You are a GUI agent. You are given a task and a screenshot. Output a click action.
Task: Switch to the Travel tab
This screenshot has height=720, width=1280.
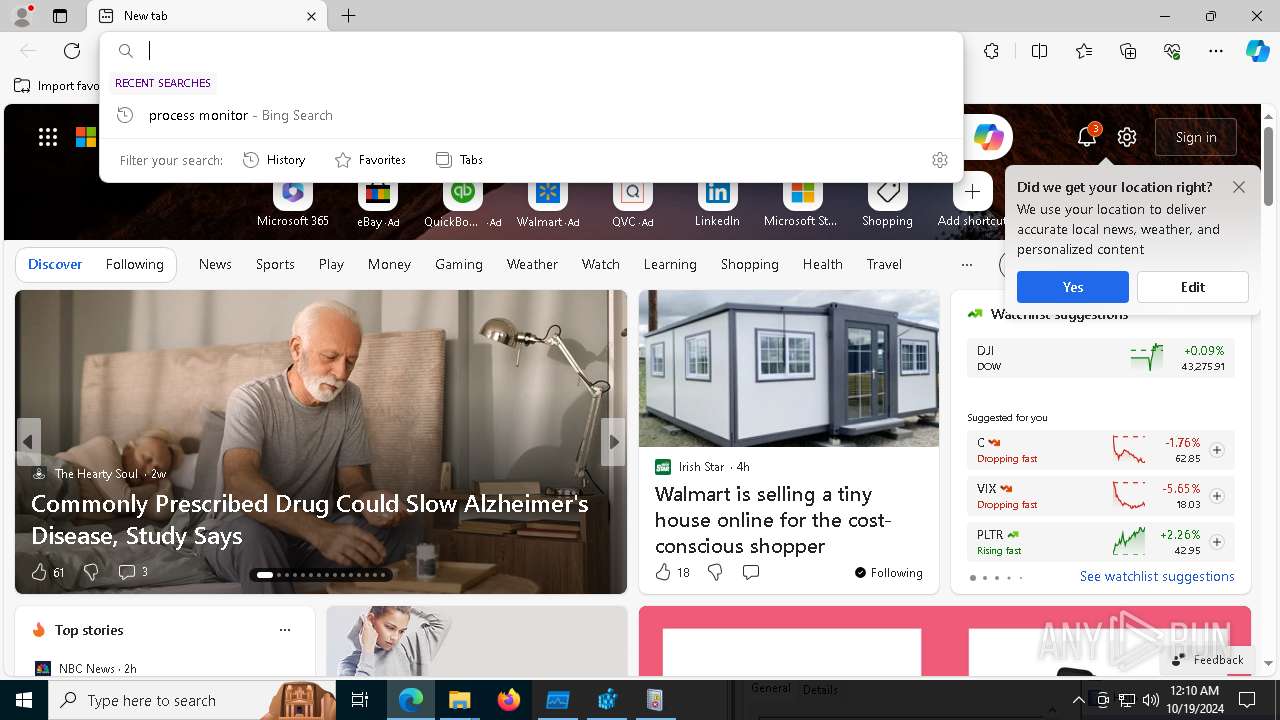[x=884, y=265]
